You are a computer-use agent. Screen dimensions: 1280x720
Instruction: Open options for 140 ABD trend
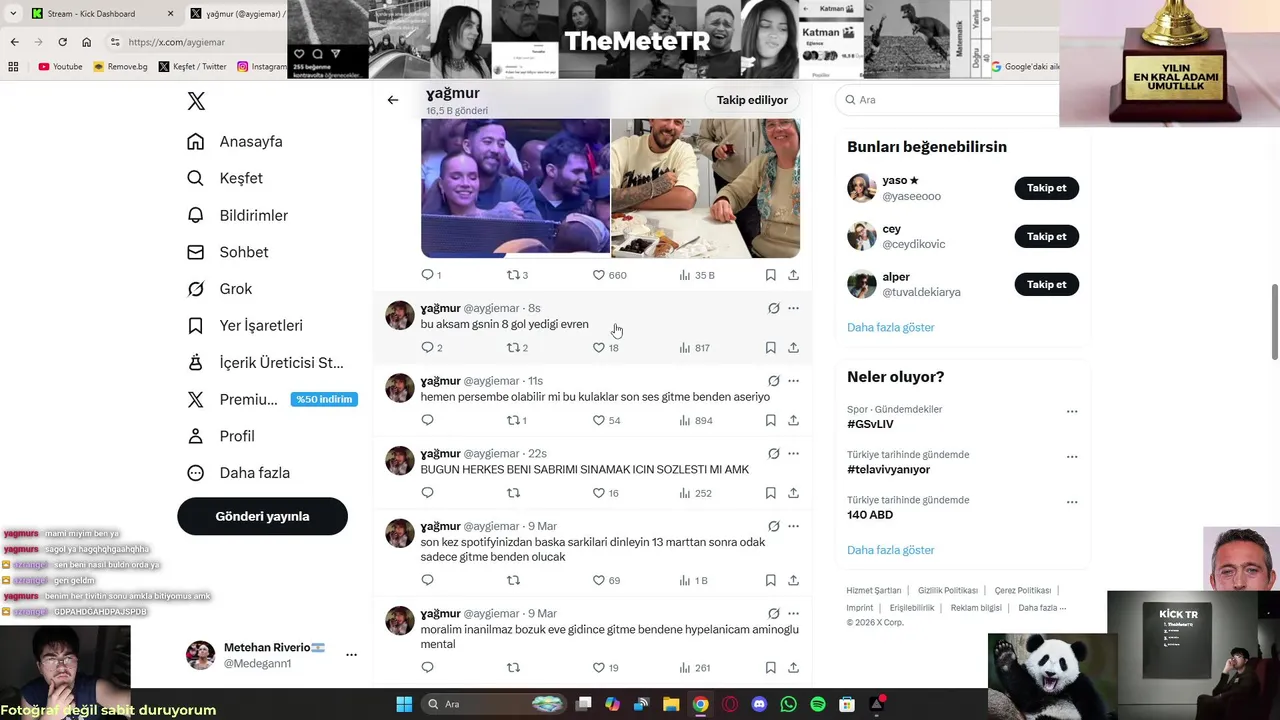point(1072,501)
